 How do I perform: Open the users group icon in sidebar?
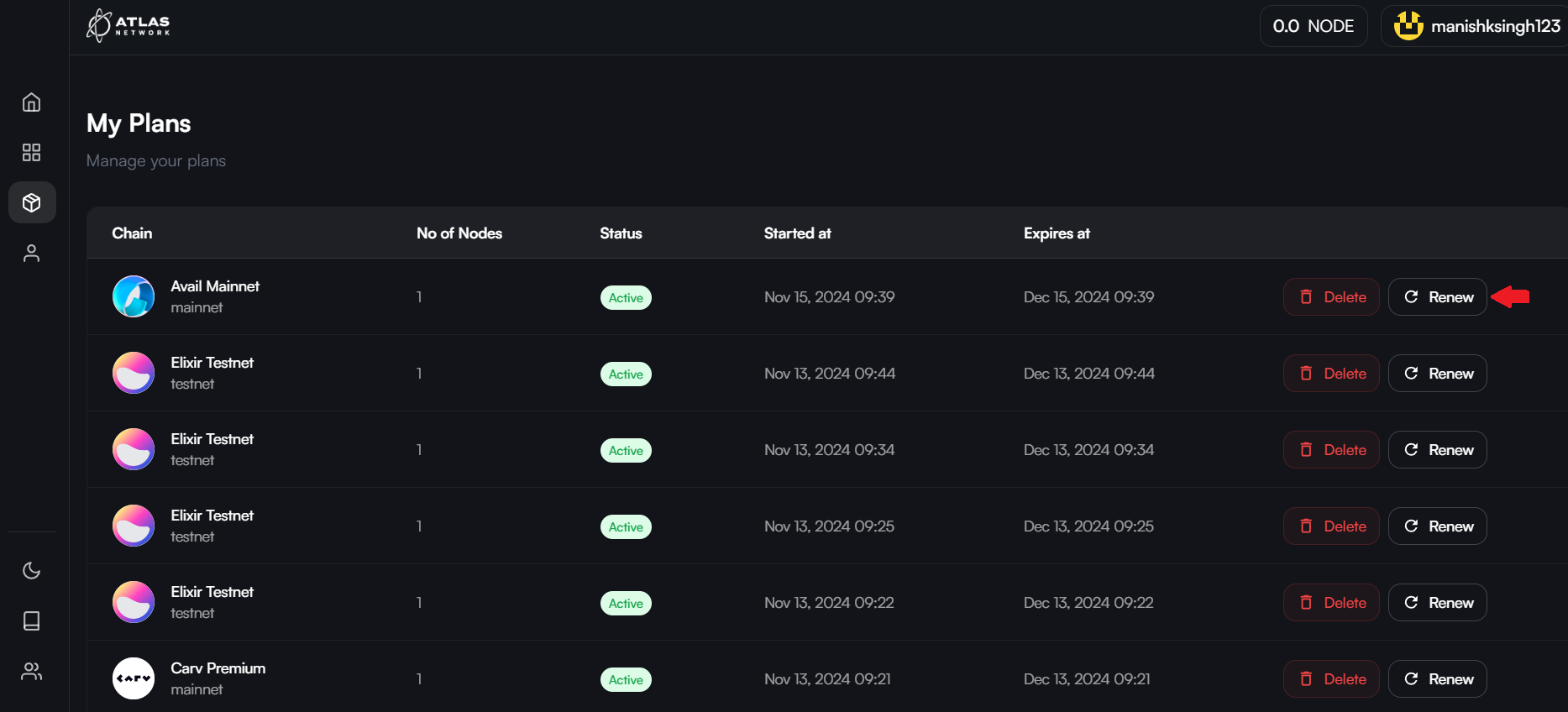[x=31, y=671]
